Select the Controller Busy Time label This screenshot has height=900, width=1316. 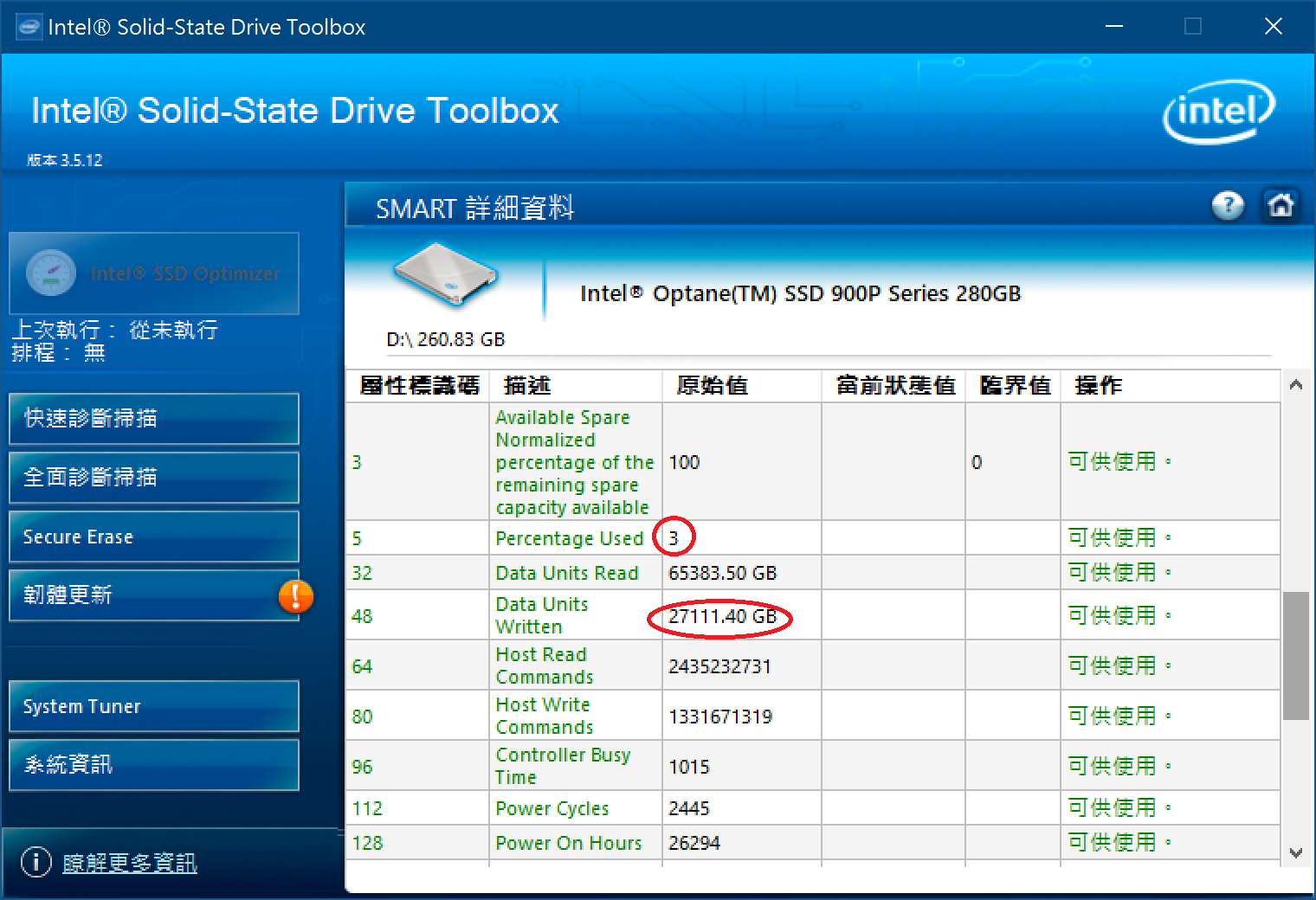pos(563,766)
